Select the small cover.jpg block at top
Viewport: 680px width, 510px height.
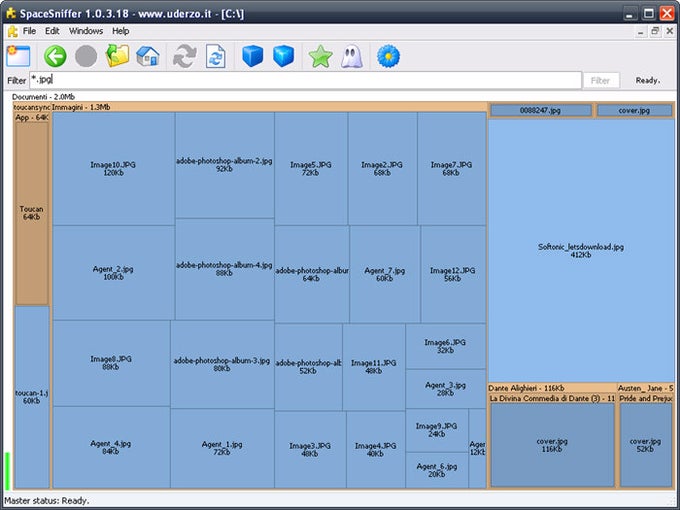634,111
